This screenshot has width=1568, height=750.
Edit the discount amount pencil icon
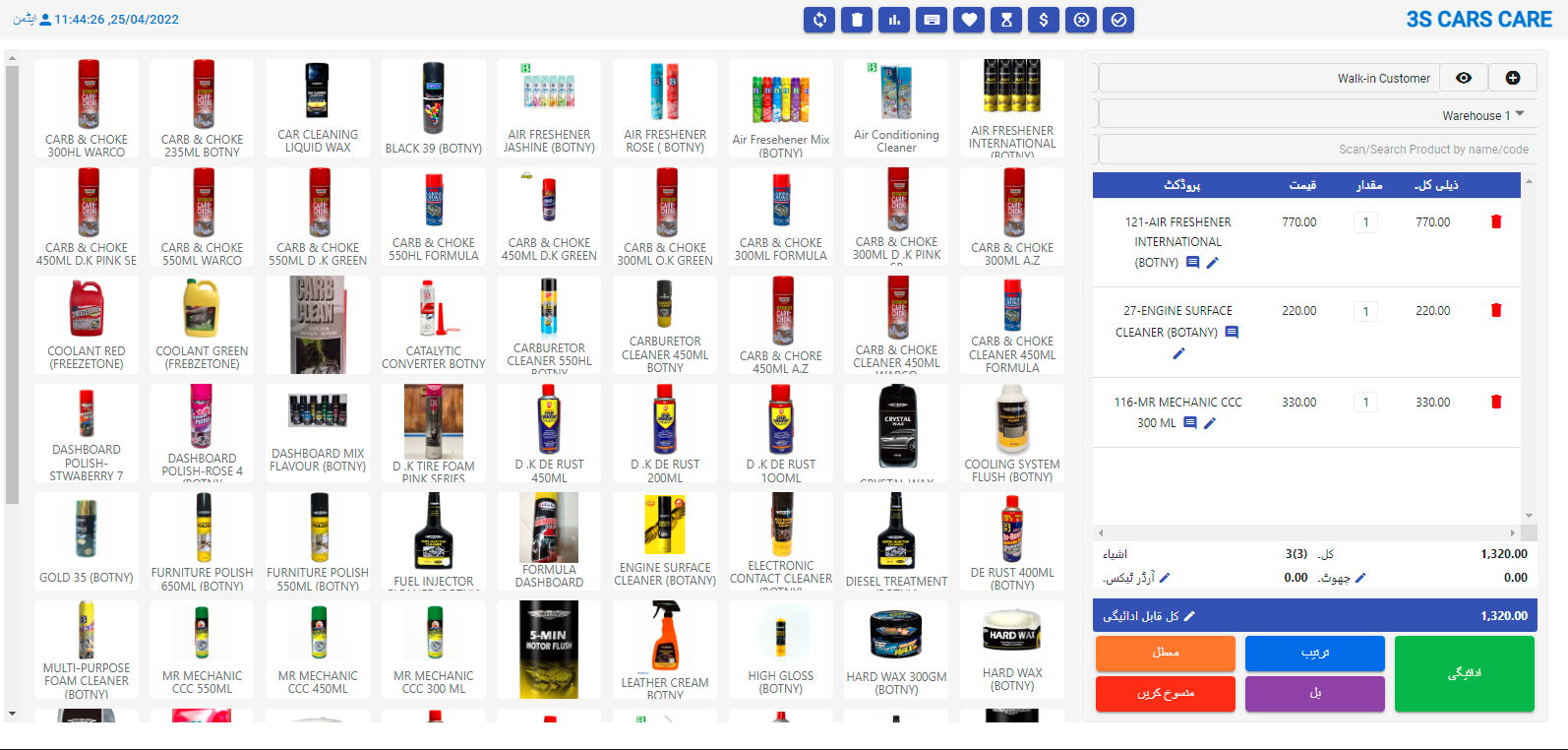1360,578
